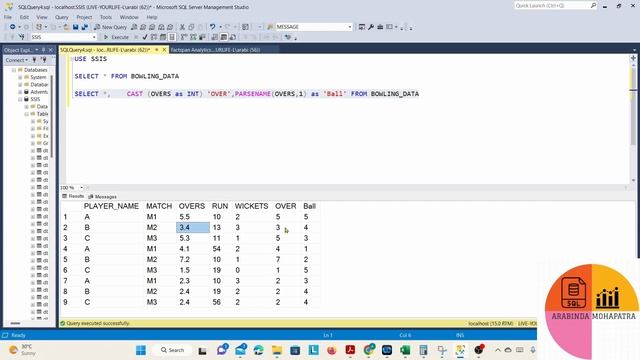
Task: Click the Results to Grid icon
Action: pos(224,37)
